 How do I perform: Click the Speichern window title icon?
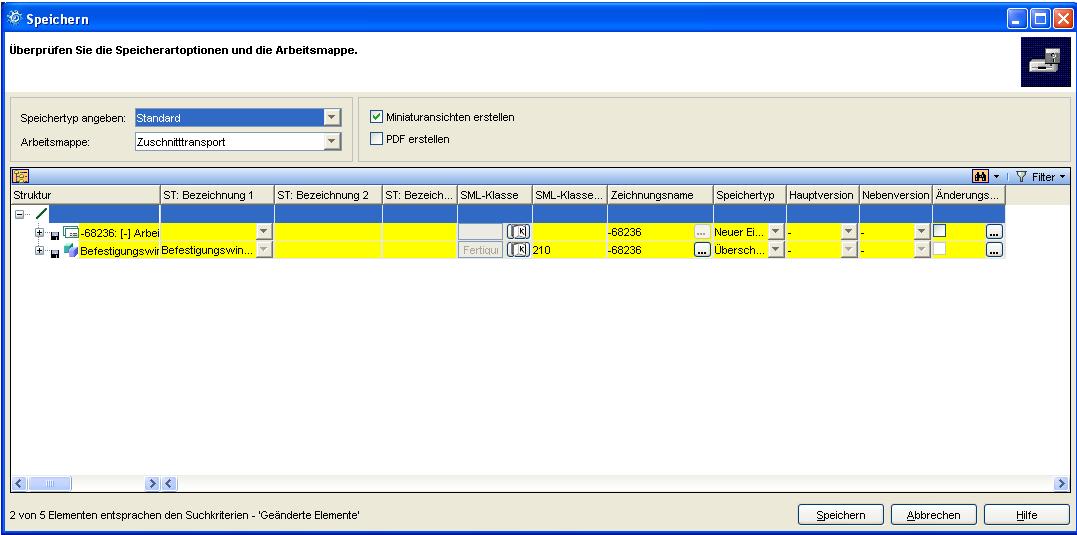coord(14,19)
